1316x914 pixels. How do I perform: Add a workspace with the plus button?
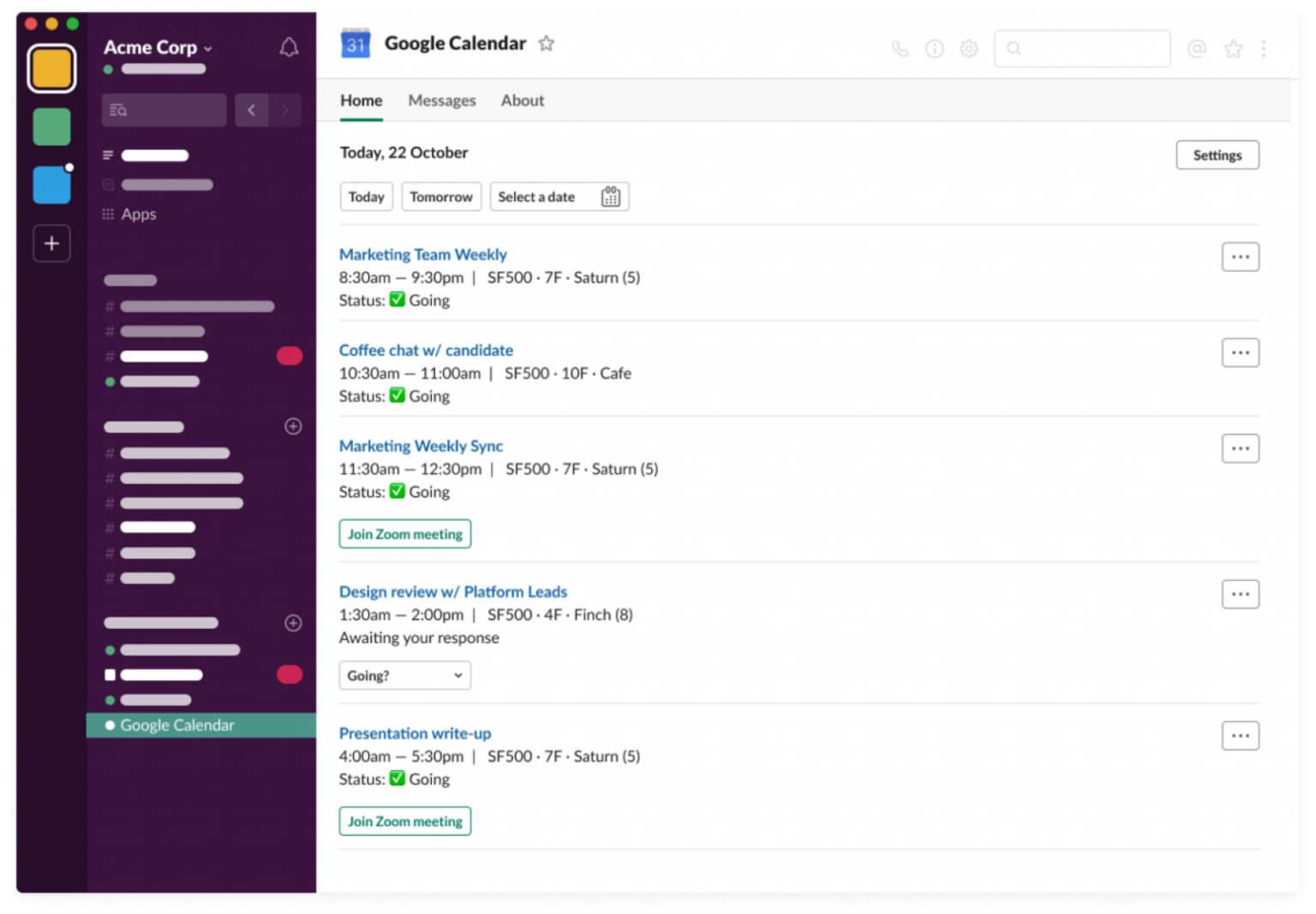[51, 243]
